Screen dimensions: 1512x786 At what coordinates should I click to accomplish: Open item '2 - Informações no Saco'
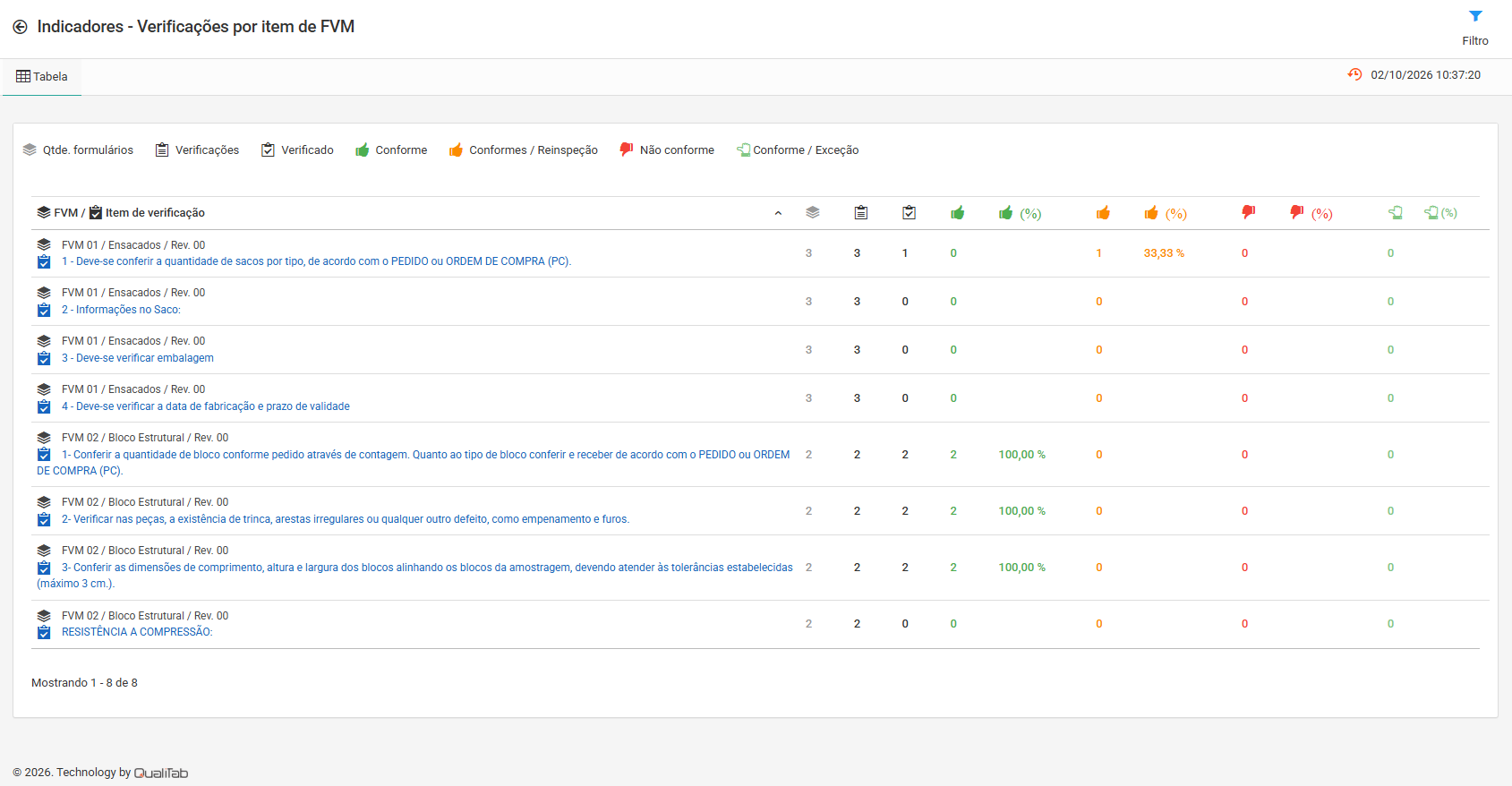(x=121, y=310)
